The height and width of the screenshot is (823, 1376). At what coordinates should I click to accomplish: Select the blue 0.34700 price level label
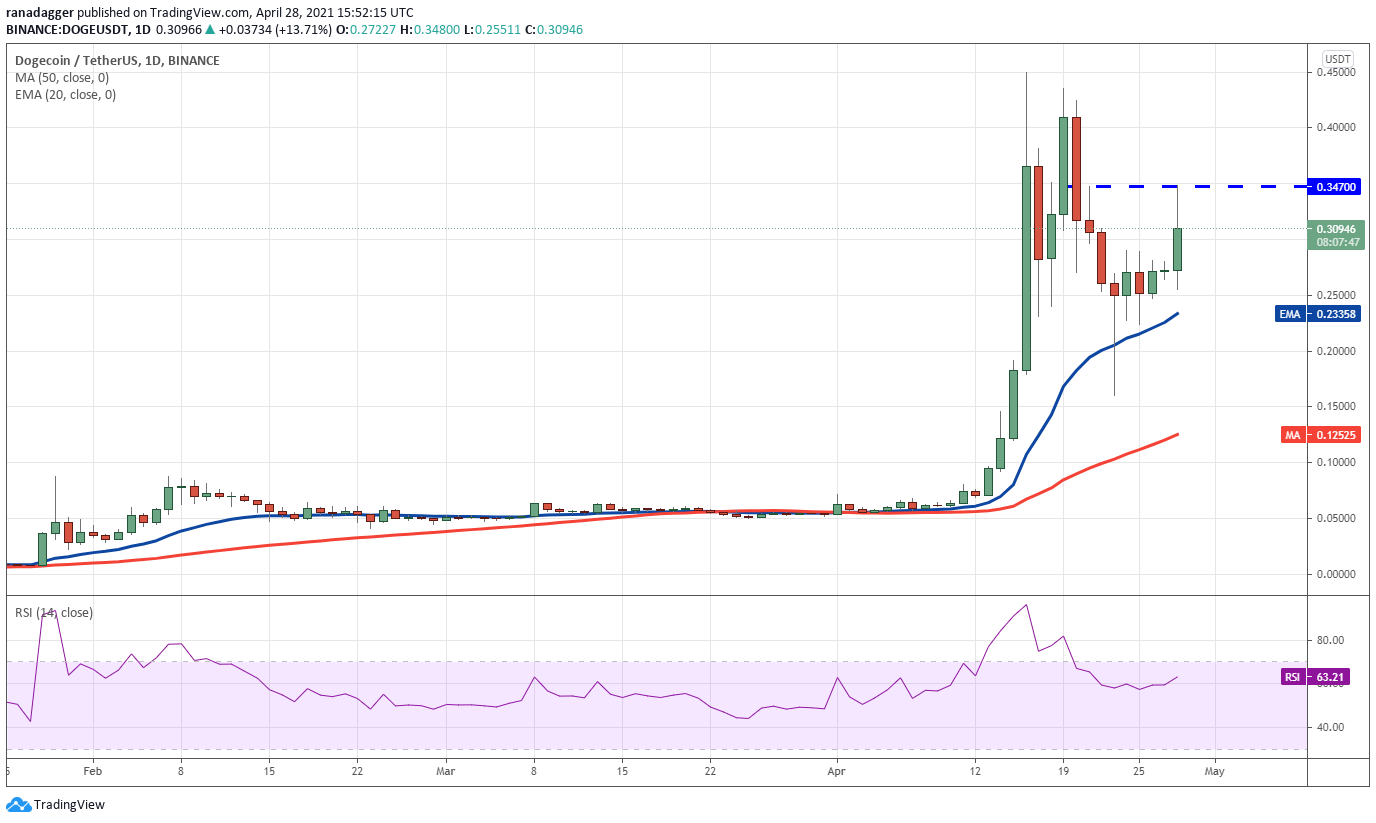[x=1336, y=187]
